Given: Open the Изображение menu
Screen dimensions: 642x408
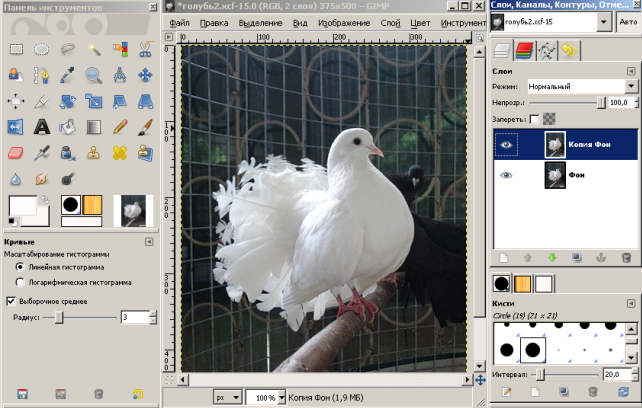Looking at the screenshot, I should click(x=344, y=23).
